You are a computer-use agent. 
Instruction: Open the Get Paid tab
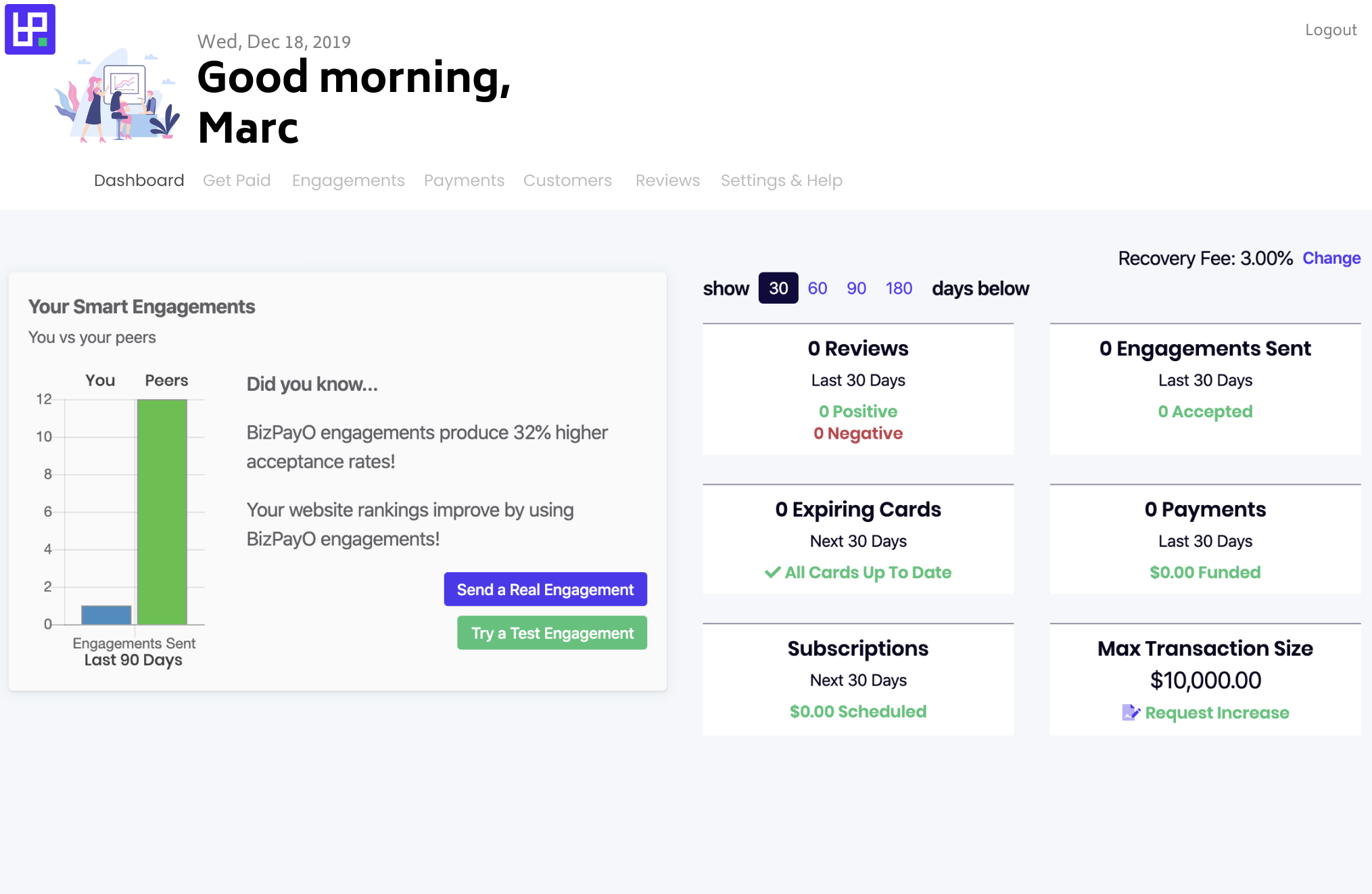click(237, 181)
